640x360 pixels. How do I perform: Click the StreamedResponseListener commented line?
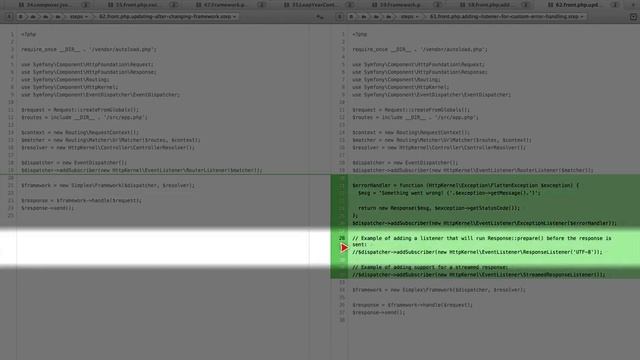479,275
